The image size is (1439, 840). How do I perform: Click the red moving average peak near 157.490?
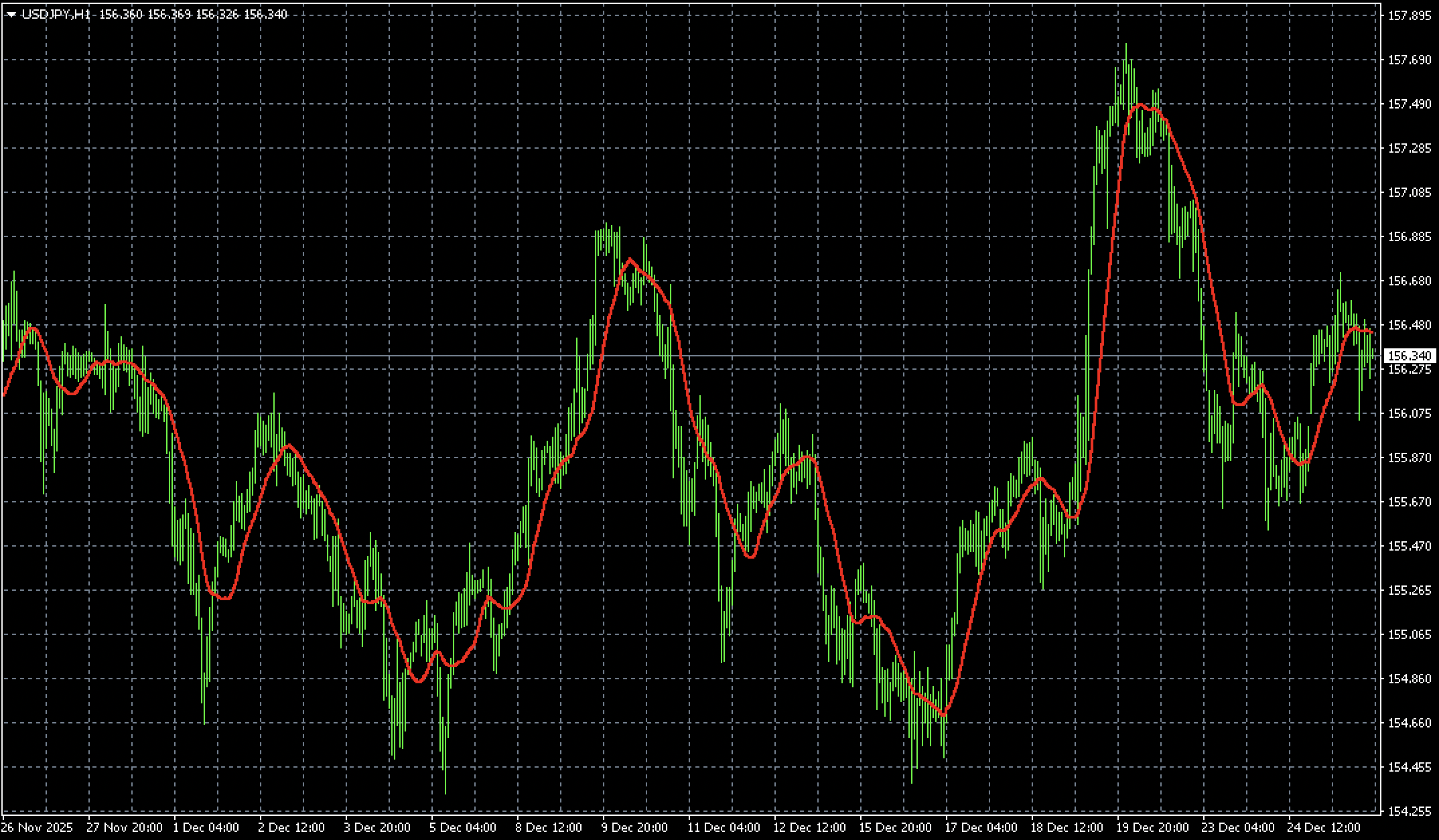[1140, 104]
